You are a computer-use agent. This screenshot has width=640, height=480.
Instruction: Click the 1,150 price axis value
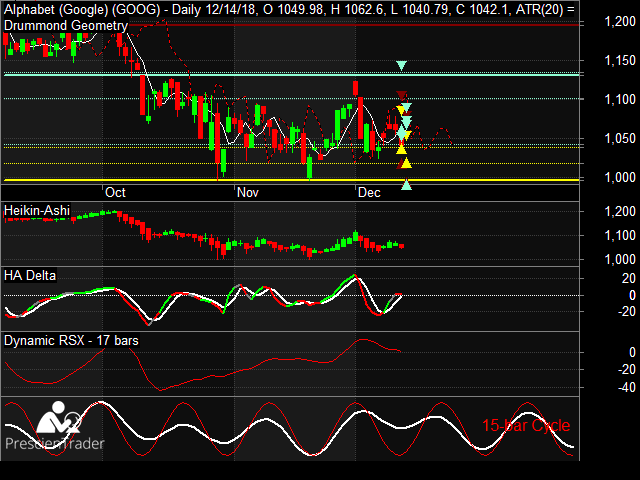[620, 60]
